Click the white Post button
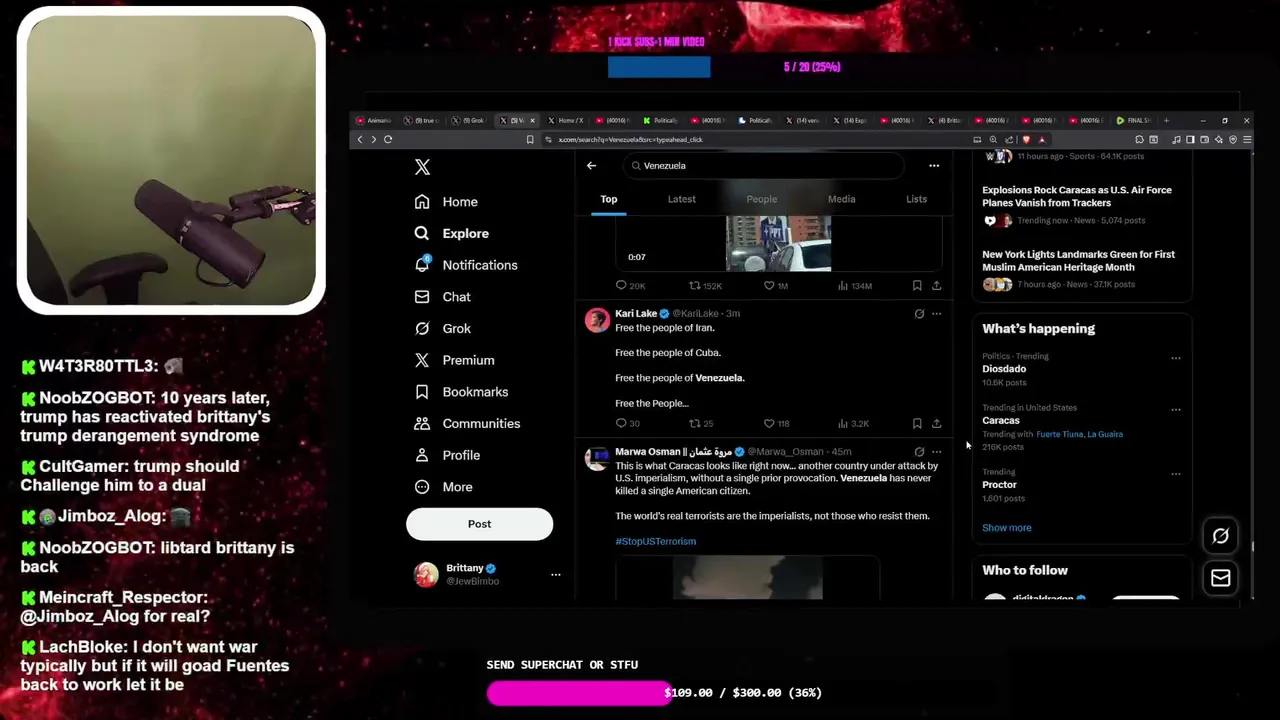1280x720 pixels. (479, 524)
